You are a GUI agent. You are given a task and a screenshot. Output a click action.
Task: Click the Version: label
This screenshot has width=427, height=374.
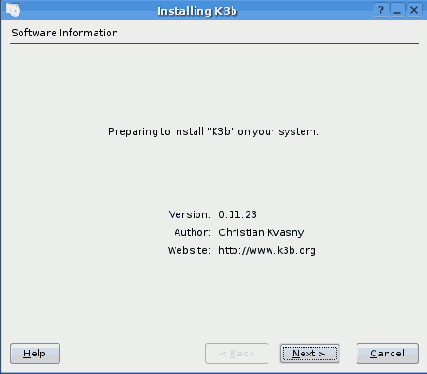point(189,214)
